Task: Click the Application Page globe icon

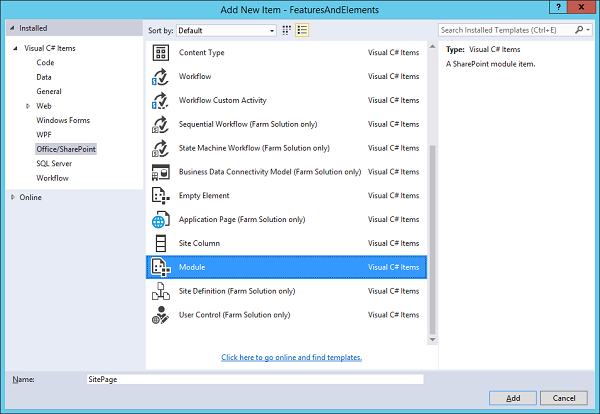Action: click(160, 220)
